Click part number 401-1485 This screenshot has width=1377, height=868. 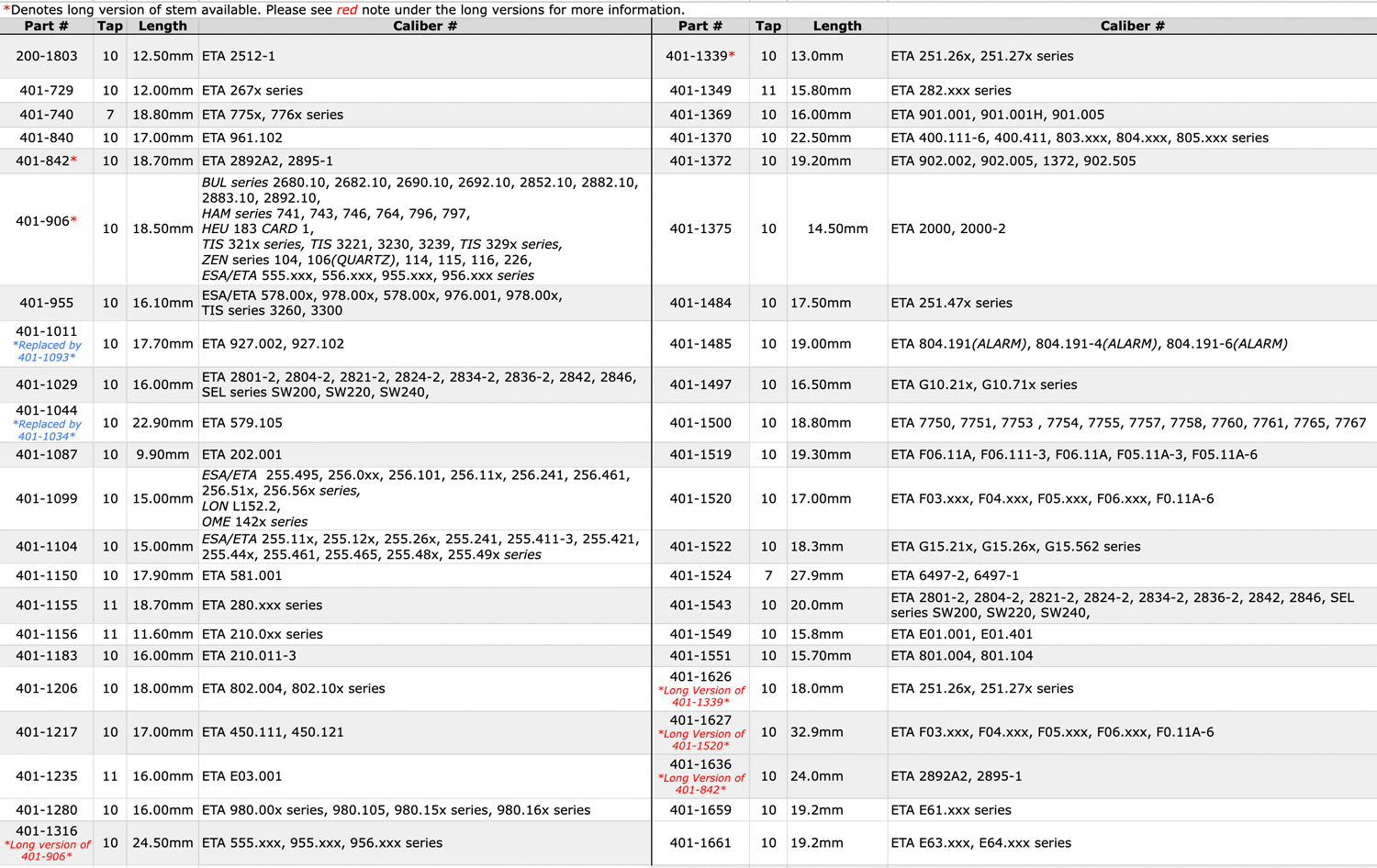700,344
